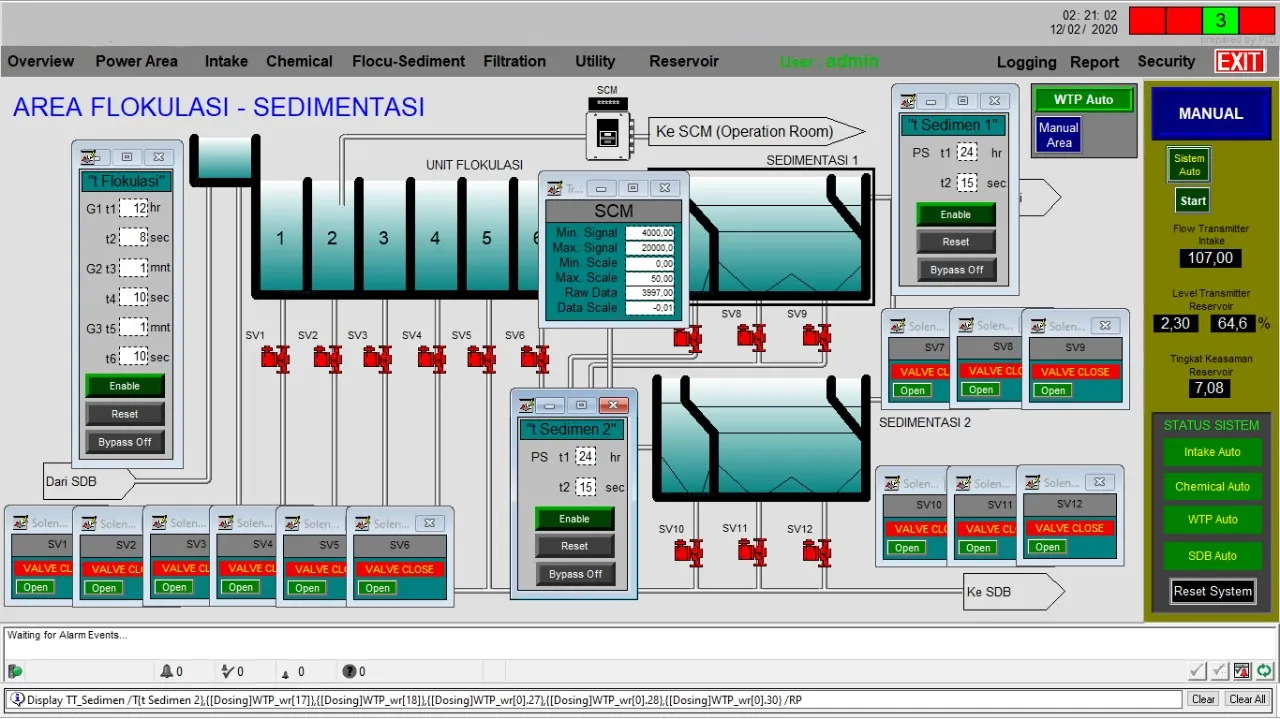This screenshot has height=719, width=1280.
Task: Click the Chemical Auto status button
Action: (1212, 487)
